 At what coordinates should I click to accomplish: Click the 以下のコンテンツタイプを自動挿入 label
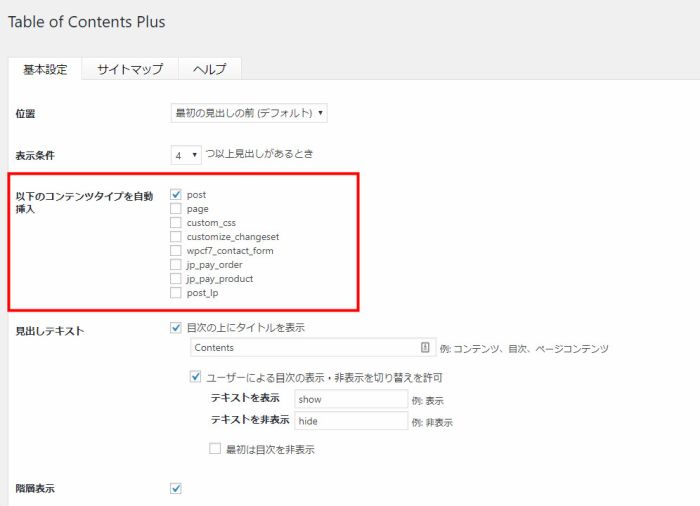pos(84,202)
